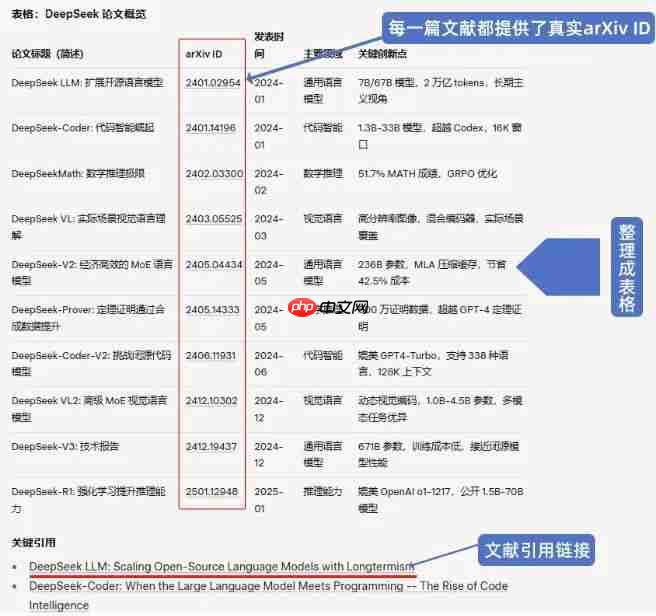The width and height of the screenshot is (656, 616).
Task: Select the 'DeepSeekMath: 数学推理极限' title cell
Action: pyautogui.click(x=78, y=174)
